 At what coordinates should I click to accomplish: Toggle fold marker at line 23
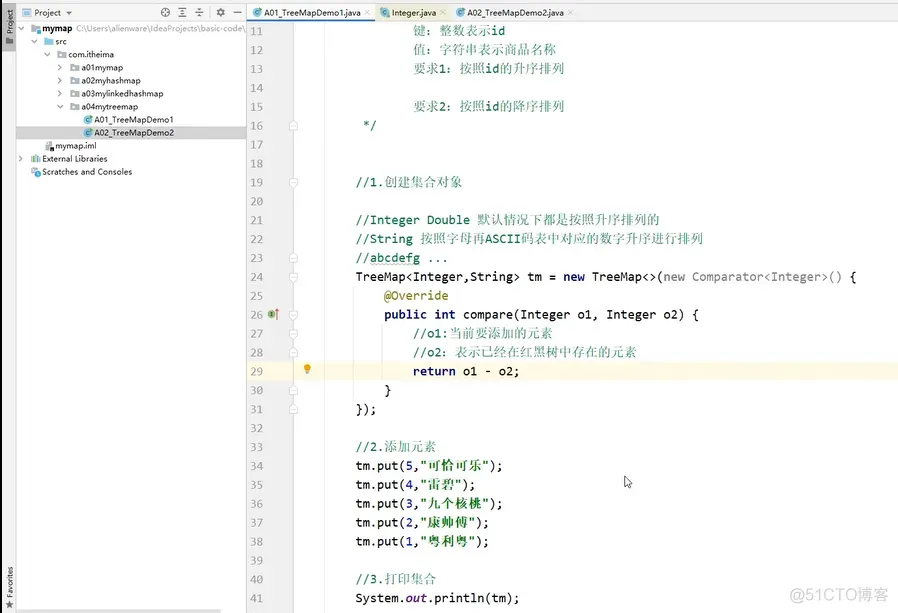293,258
